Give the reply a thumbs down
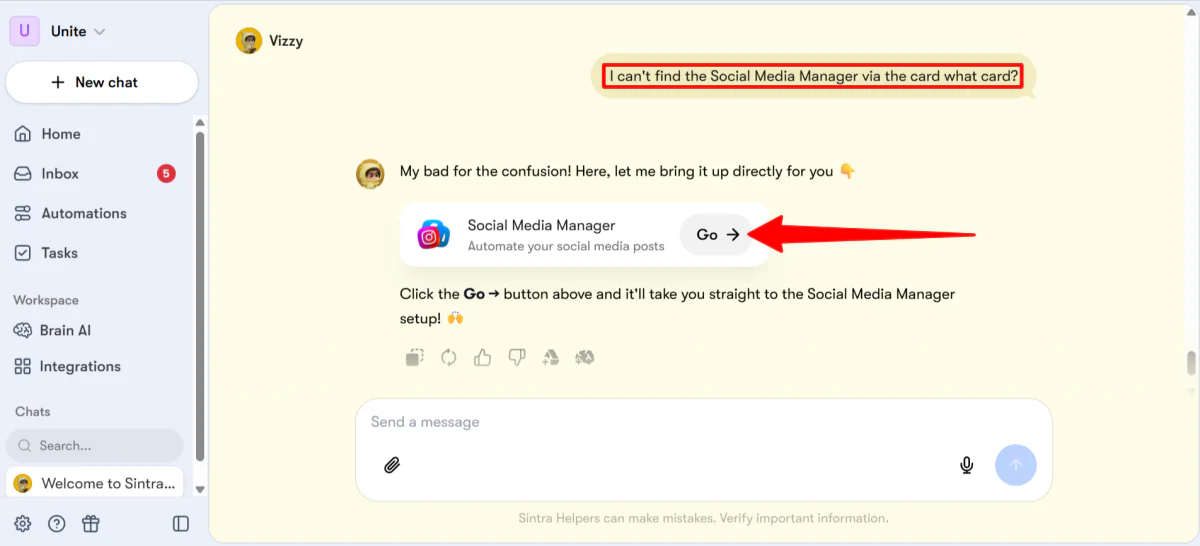 [x=517, y=357]
